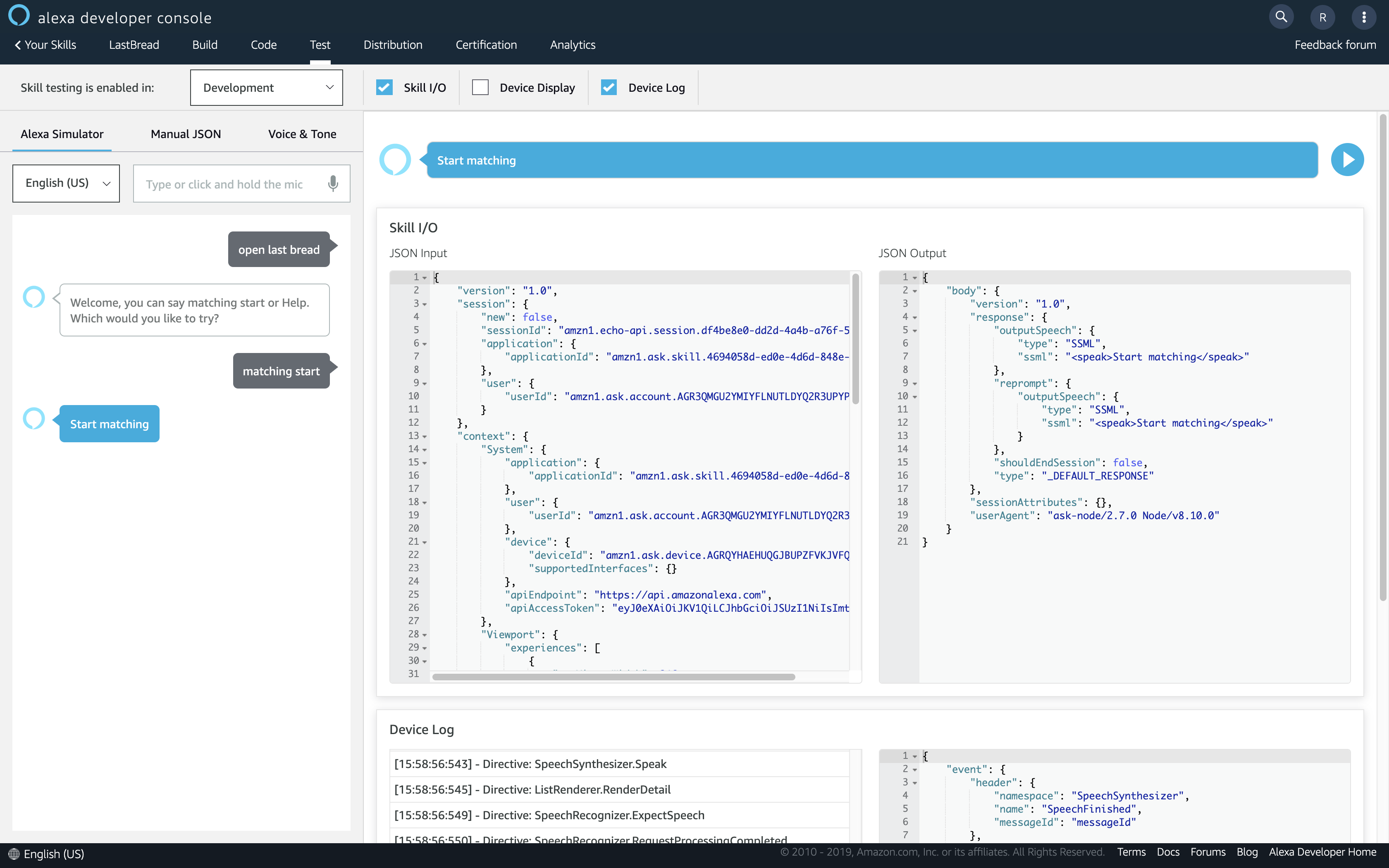Open the user account R avatar

(1322, 17)
